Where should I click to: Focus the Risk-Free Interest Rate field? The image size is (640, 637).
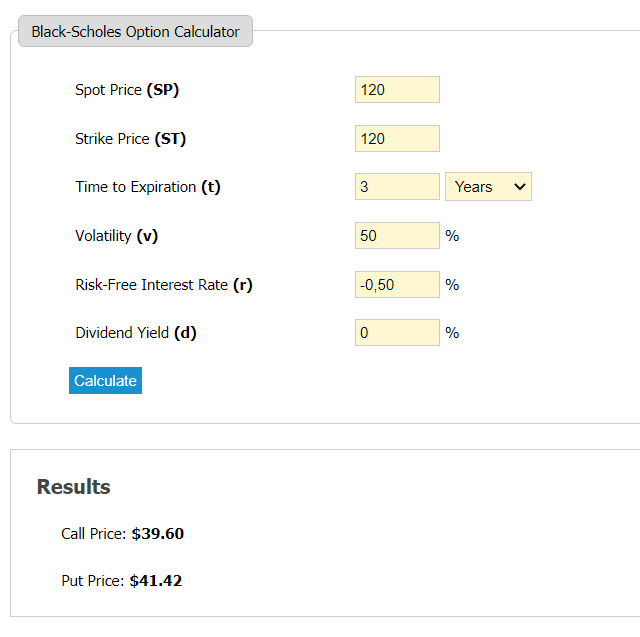(x=397, y=285)
